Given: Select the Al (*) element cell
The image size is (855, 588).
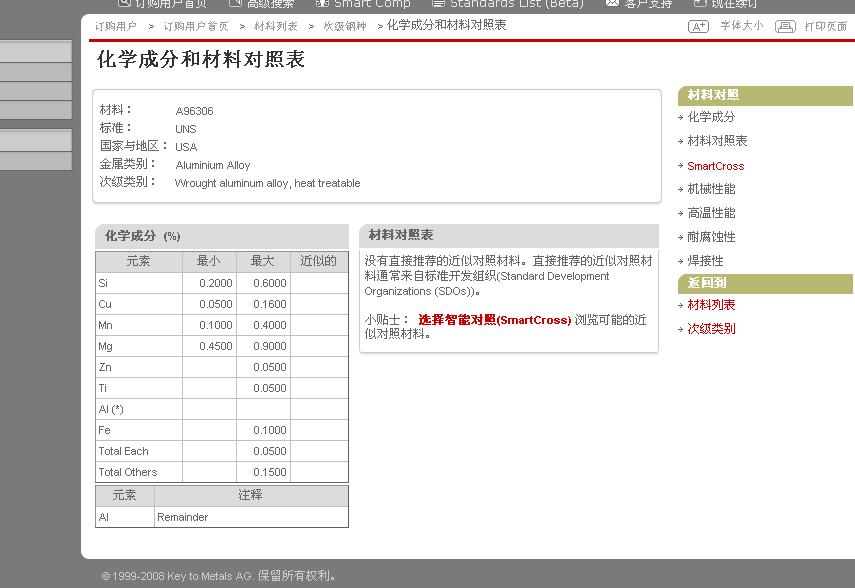Looking at the screenshot, I should [139, 409].
